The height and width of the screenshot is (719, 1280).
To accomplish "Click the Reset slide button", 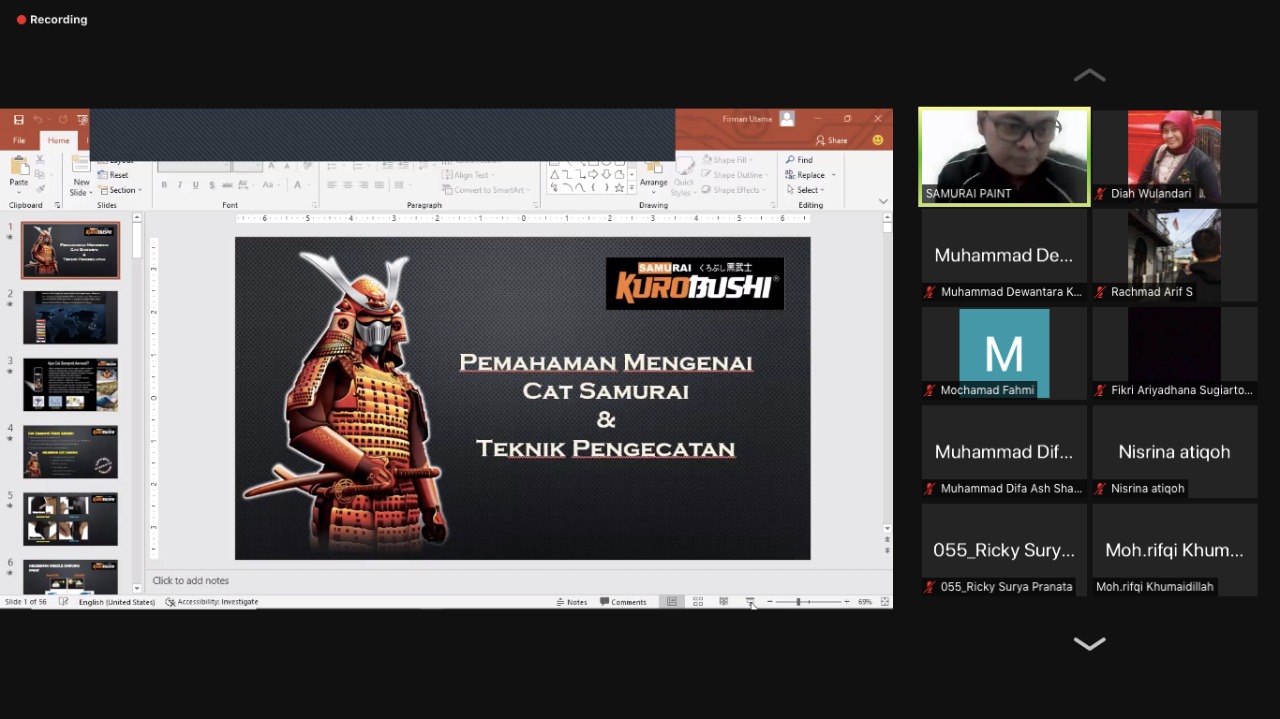I will (118, 175).
